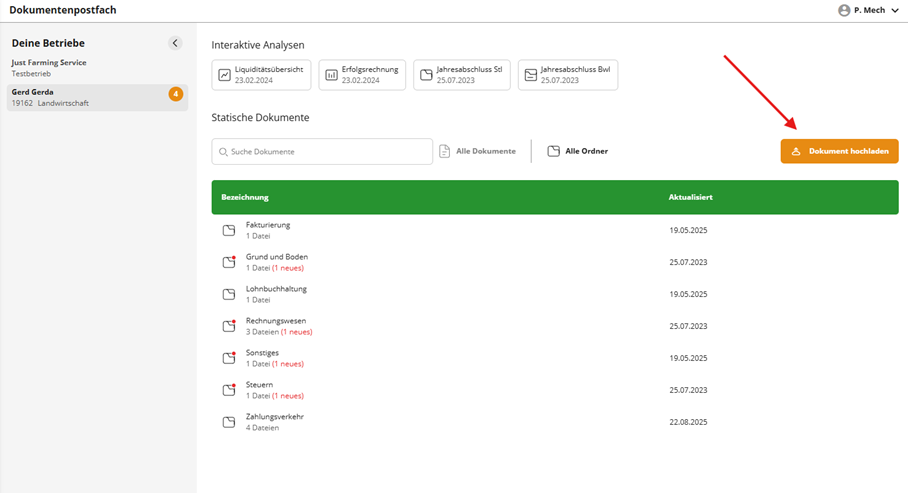
Task: Click the 19.05.2025 date in Fakturierung row
Action: click(x=688, y=231)
